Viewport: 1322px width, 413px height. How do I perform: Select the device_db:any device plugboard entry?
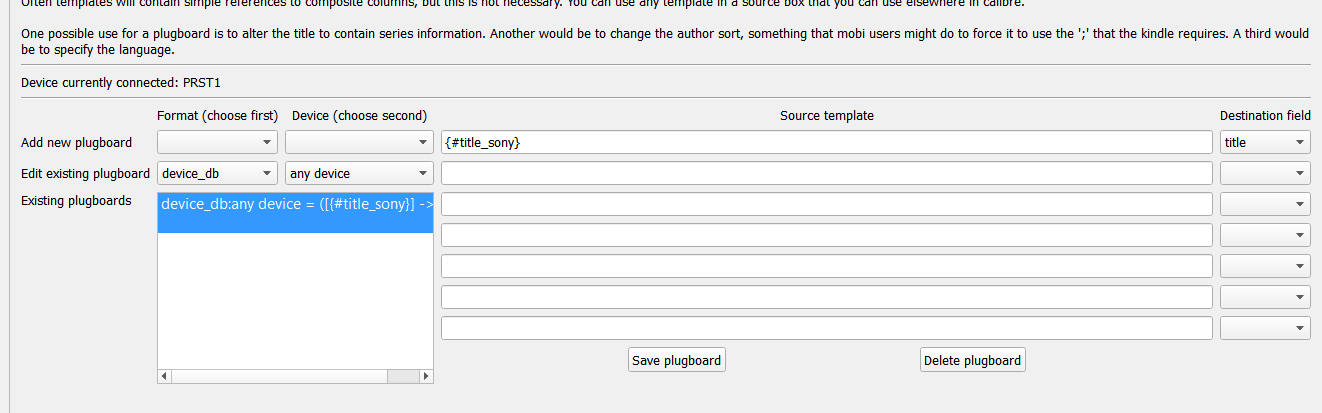(295, 204)
